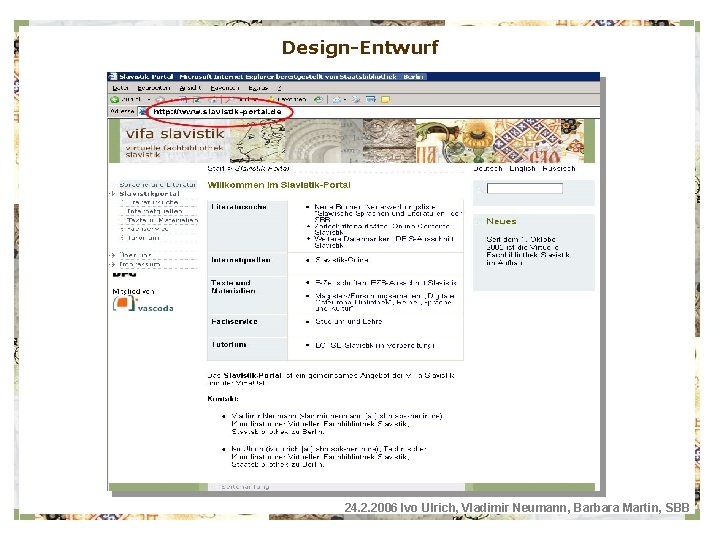720x540 pixels.
Task: Open the ? help menu
Action: (279, 88)
